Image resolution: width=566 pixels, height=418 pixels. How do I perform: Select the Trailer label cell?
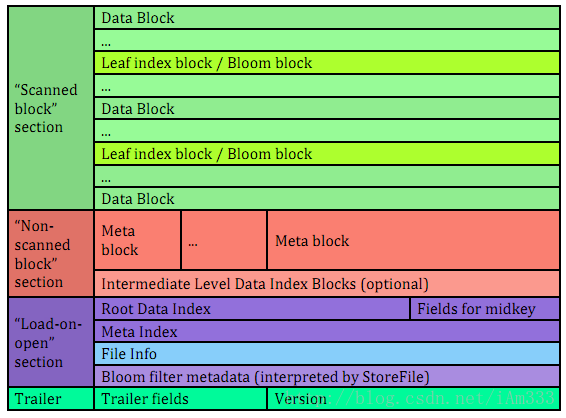click(51, 399)
